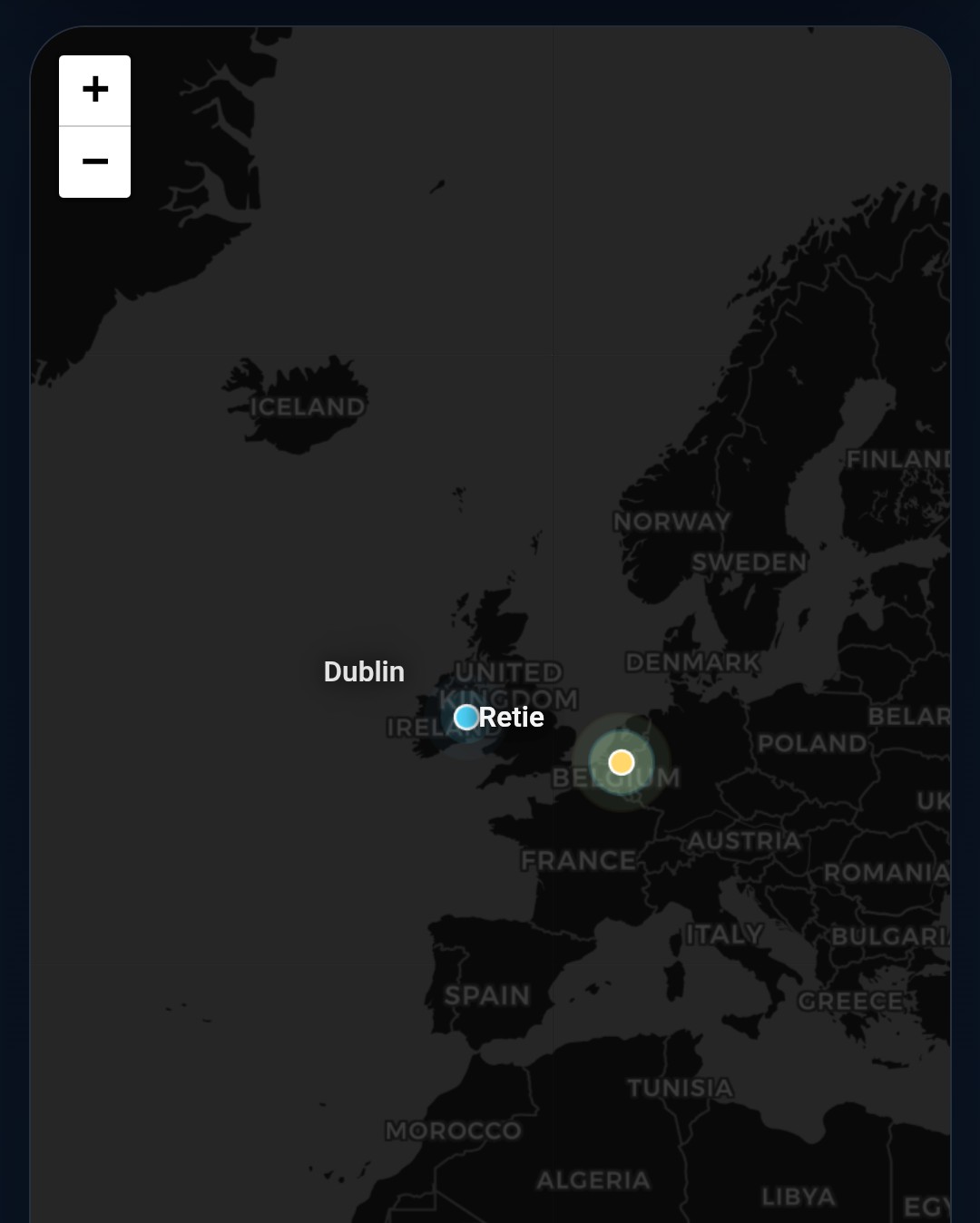Click the Iceland label on the map

308,406
